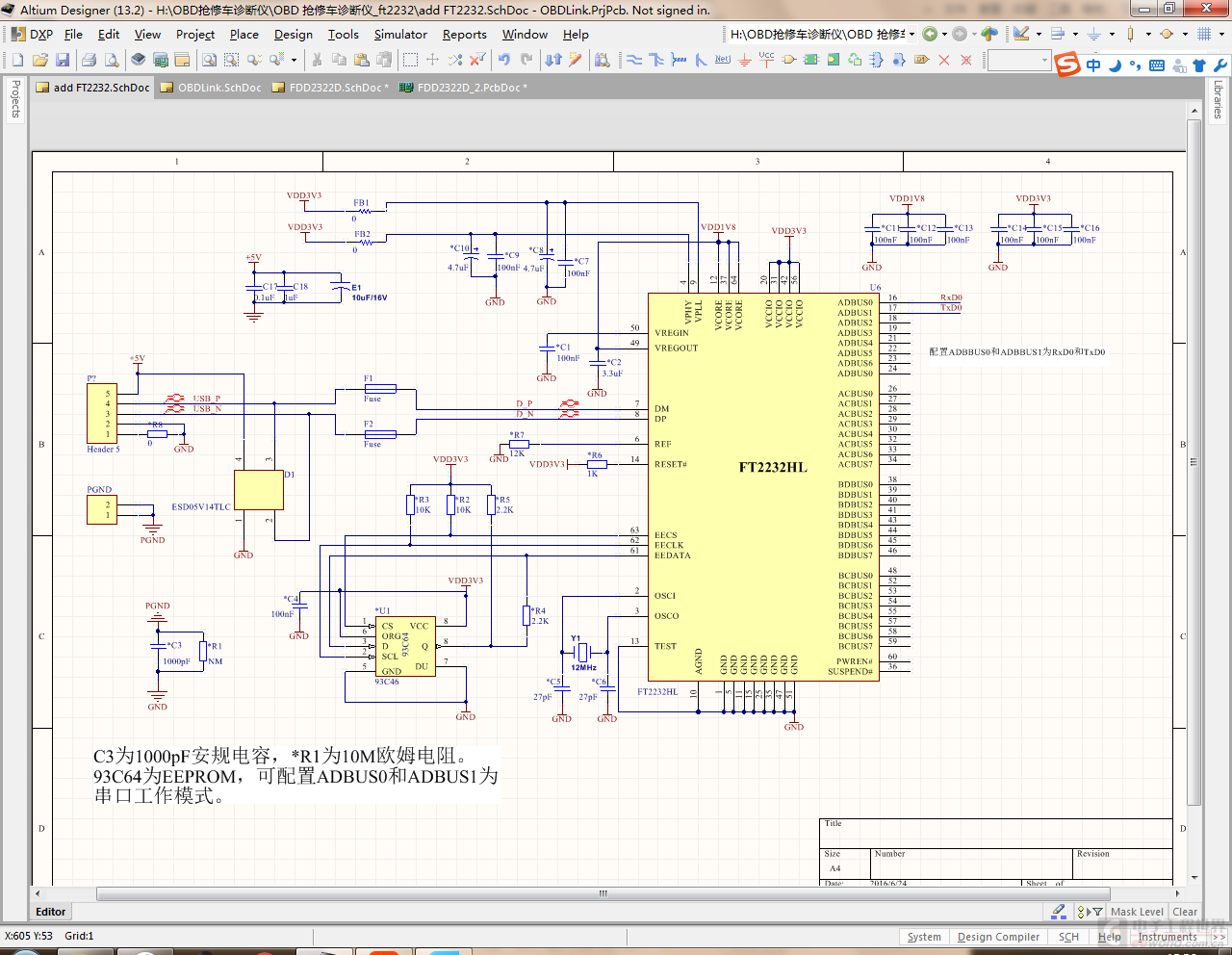Viewport: 1232px width, 955px height.
Task: Click the Undo arrow icon
Action: (504, 60)
